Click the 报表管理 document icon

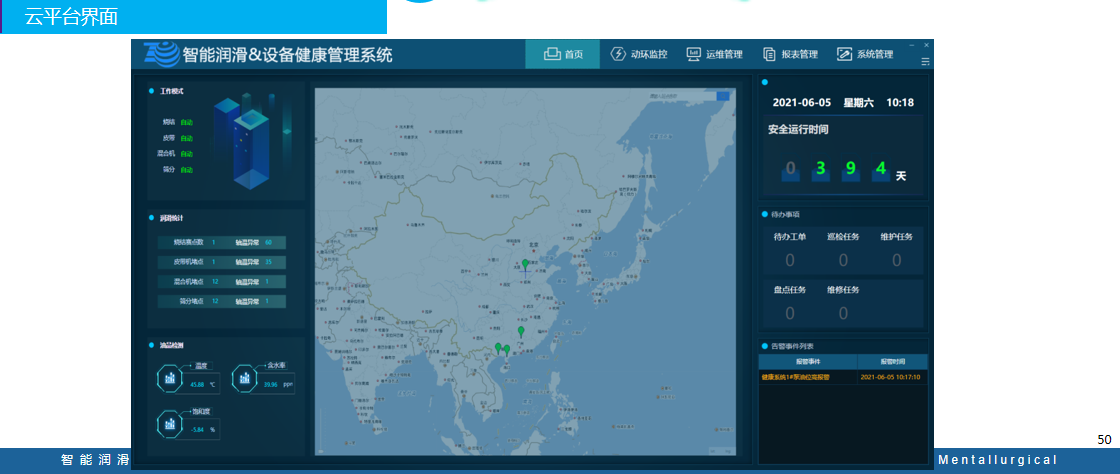coord(769,54)
